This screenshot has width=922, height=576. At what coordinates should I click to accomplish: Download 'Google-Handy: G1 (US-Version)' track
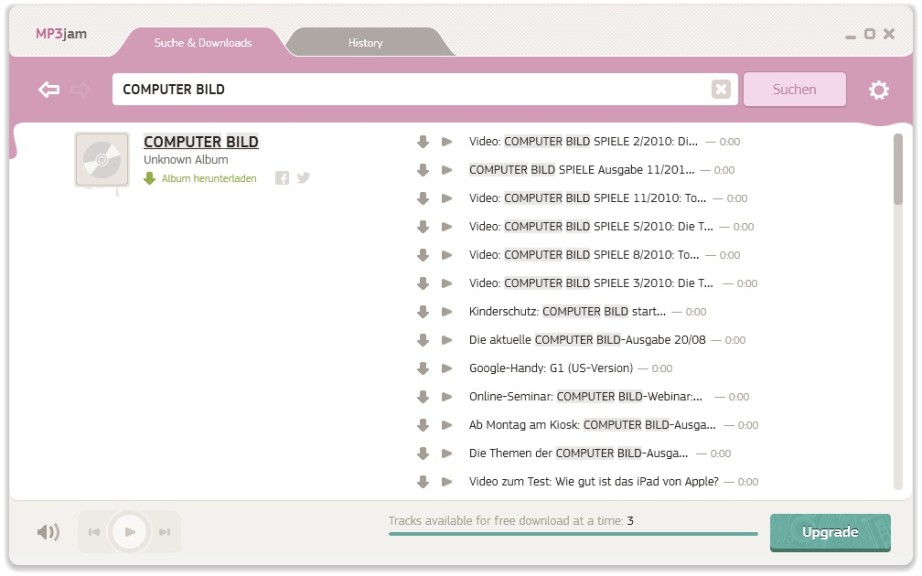(423, 369)
